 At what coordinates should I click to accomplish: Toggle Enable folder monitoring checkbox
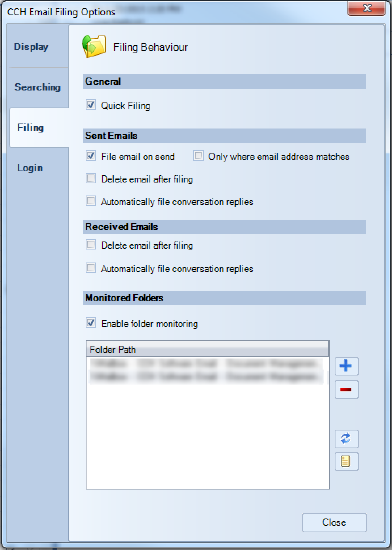point(91,323)
